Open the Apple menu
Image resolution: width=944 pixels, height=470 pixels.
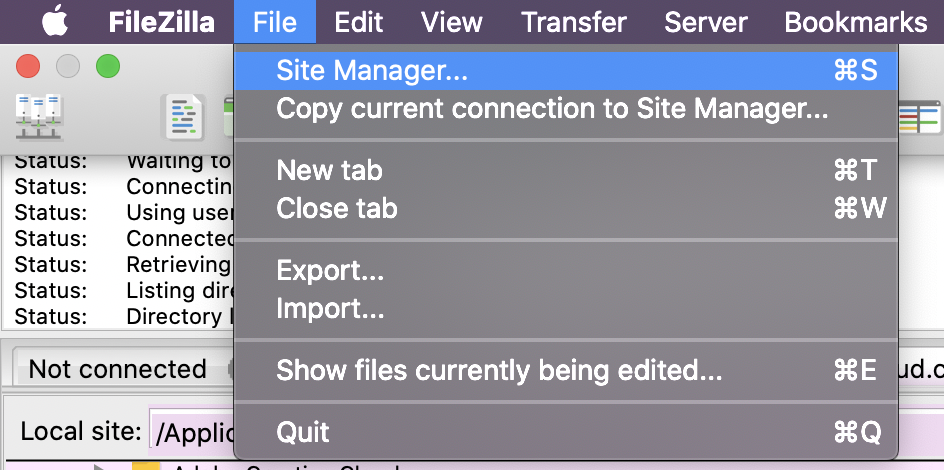tap(55, 22)
